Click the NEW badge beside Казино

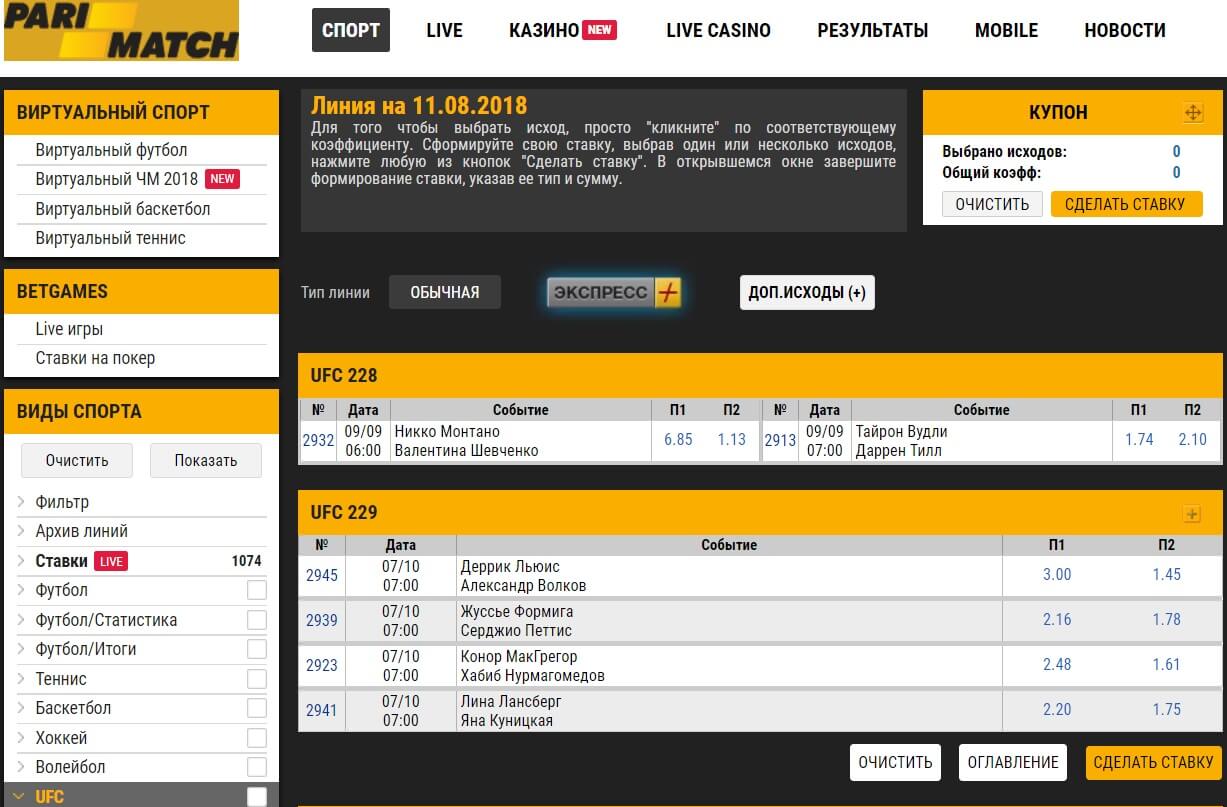tap(600, 30)
